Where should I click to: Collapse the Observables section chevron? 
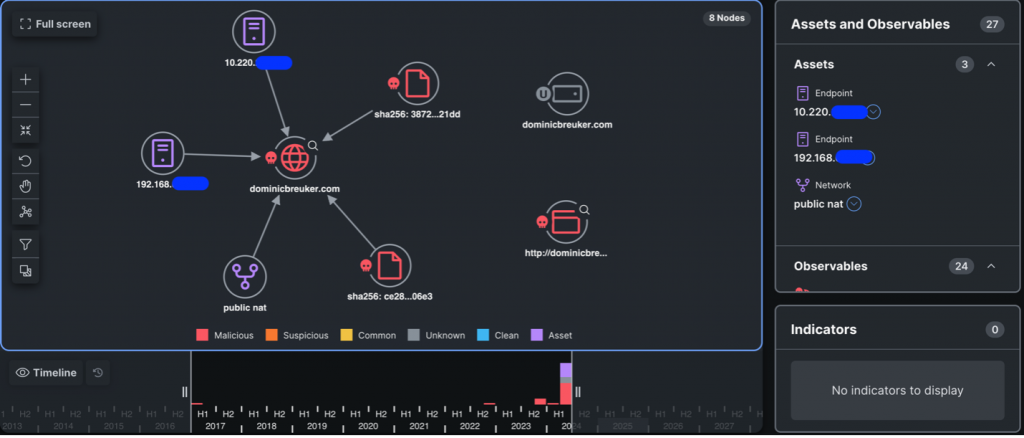(991, 266)
